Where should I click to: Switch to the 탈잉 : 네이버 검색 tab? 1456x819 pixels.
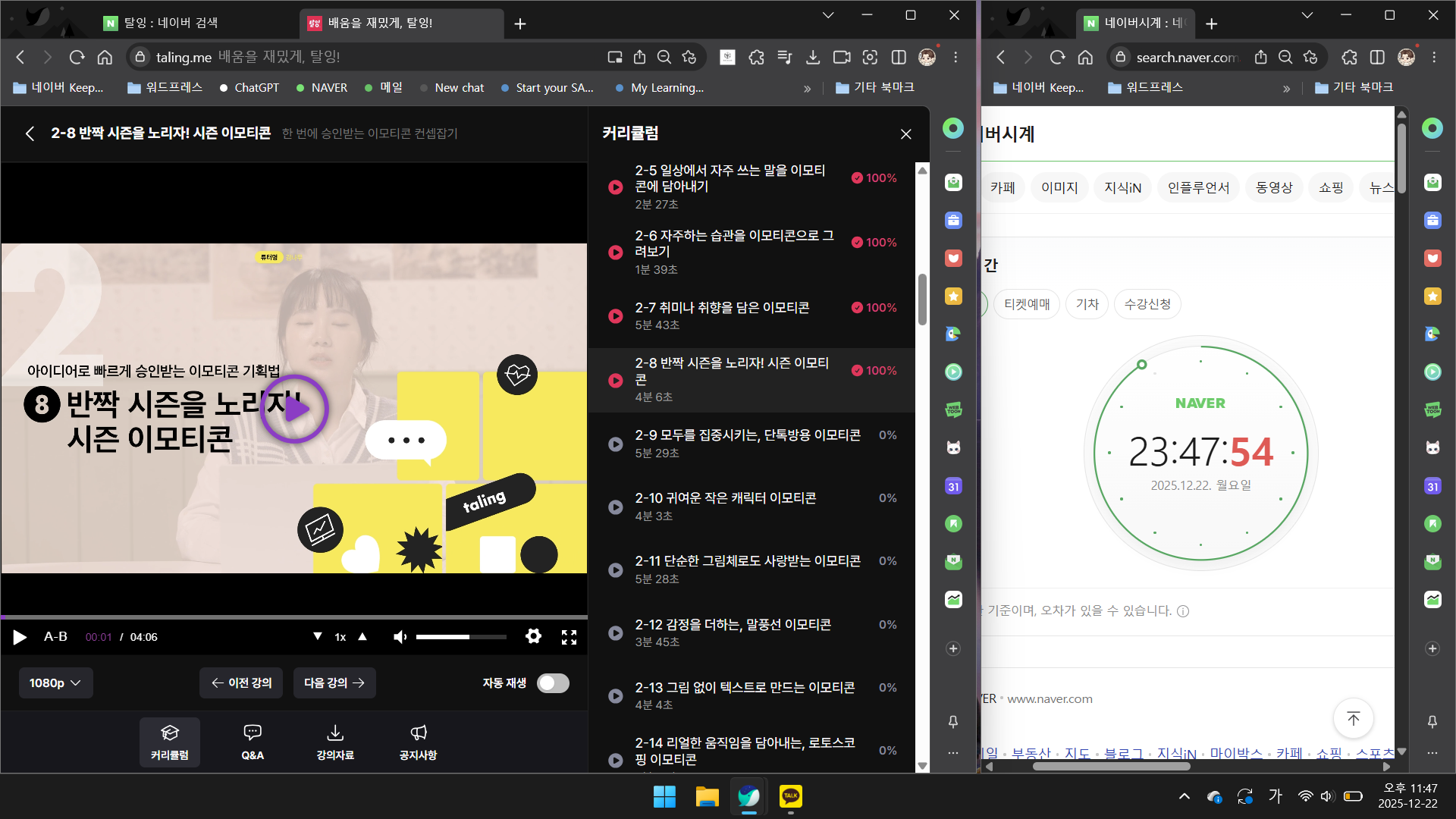click(171, 23)
